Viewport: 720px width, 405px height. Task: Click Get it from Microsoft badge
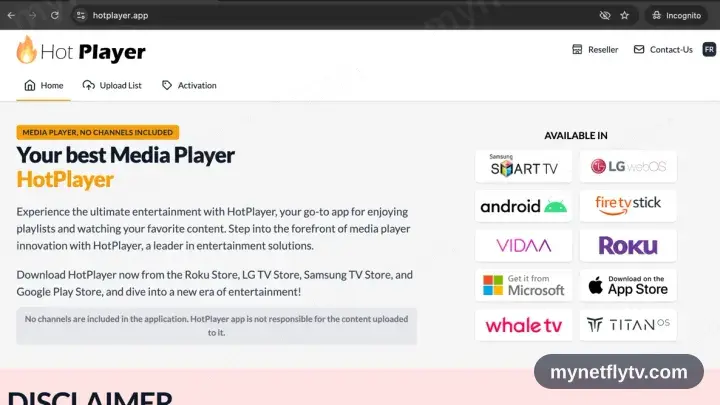coord(523,285)
